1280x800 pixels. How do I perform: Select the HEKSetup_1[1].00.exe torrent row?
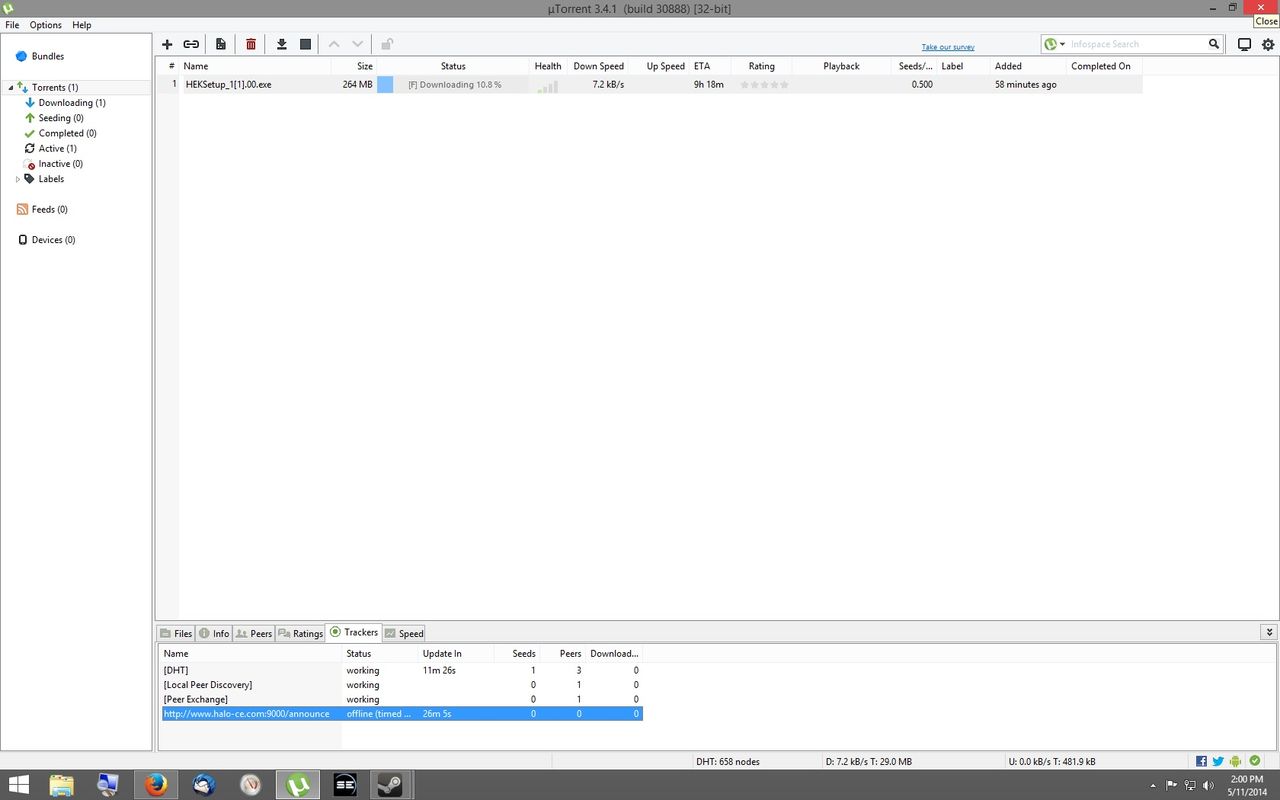[649, 85]
